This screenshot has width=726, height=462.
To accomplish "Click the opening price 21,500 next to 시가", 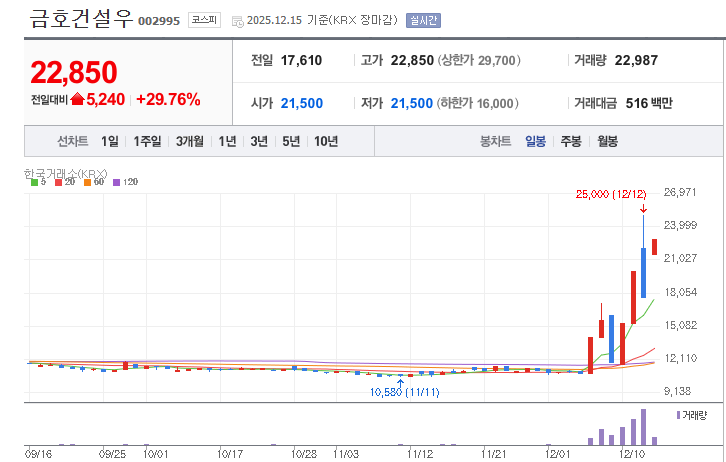I will coord(302,103).
